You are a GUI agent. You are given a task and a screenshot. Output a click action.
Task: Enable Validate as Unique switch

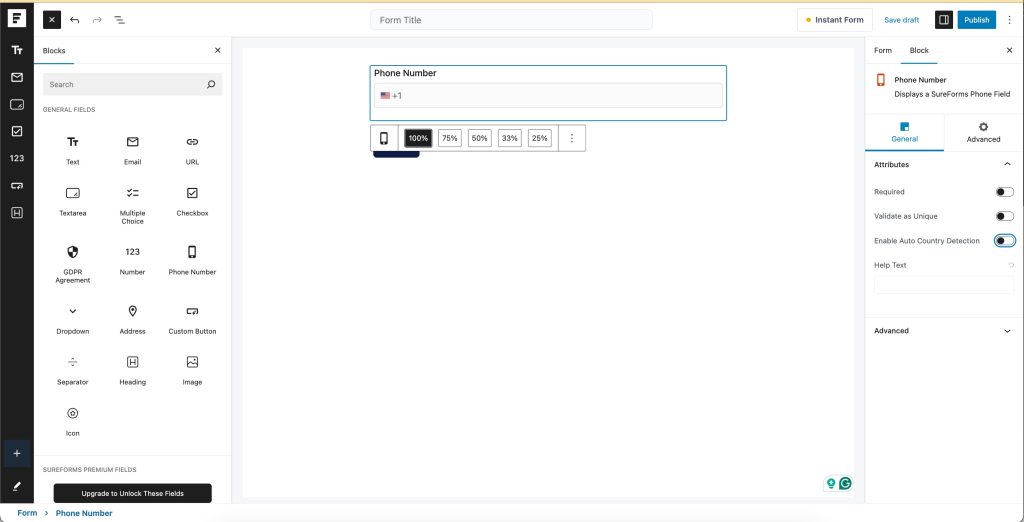[1004, 216]
